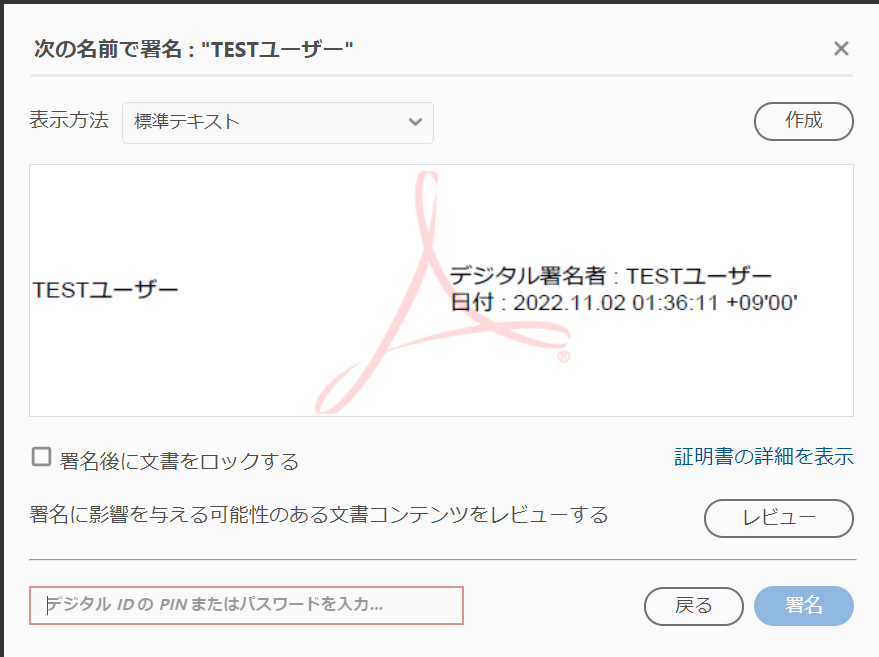Click the レビュー button
The width and height of the screenshot is (879, 657).
[779, 518]
